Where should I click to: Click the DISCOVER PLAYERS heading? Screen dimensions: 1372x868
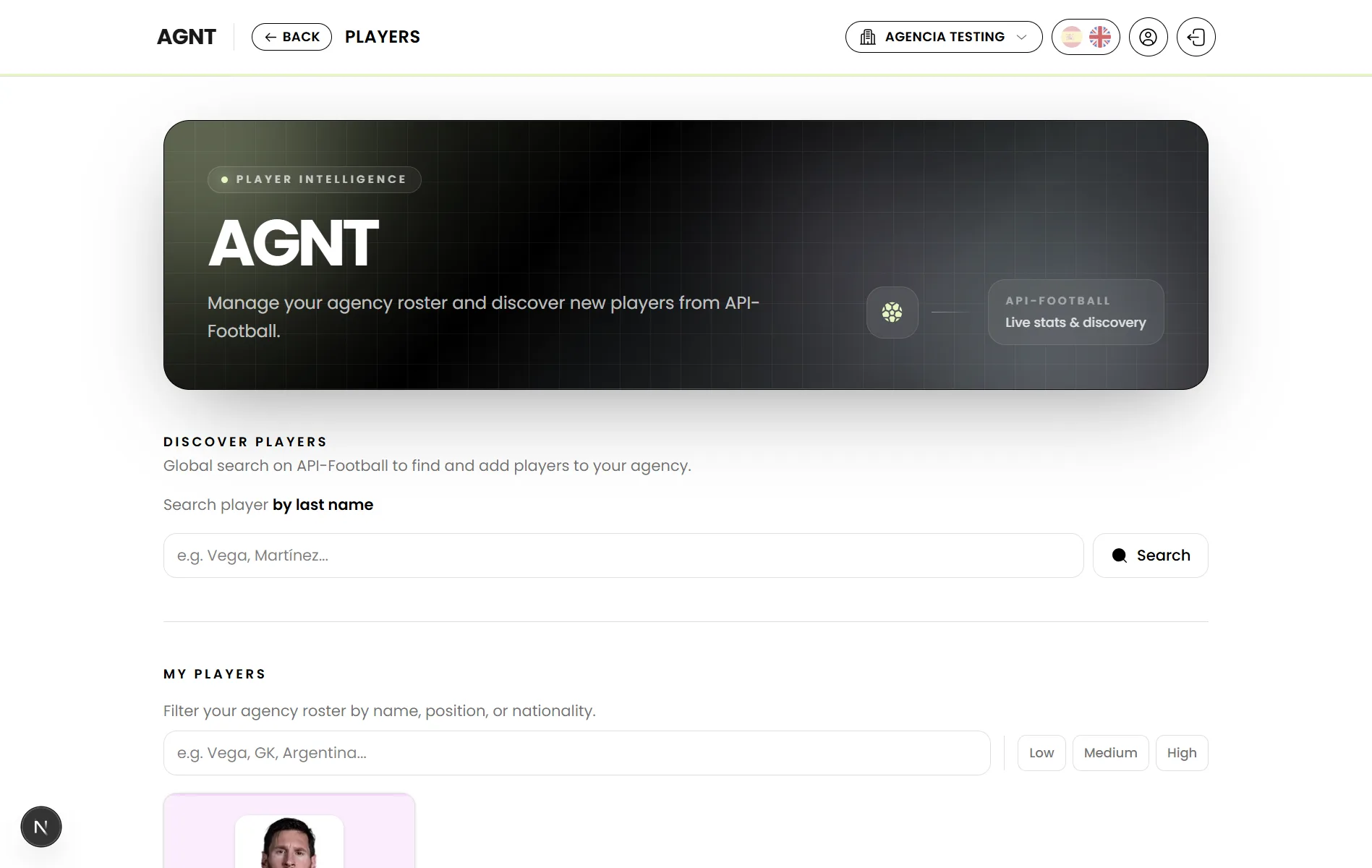pyautogui.click(x=245, y=442)
